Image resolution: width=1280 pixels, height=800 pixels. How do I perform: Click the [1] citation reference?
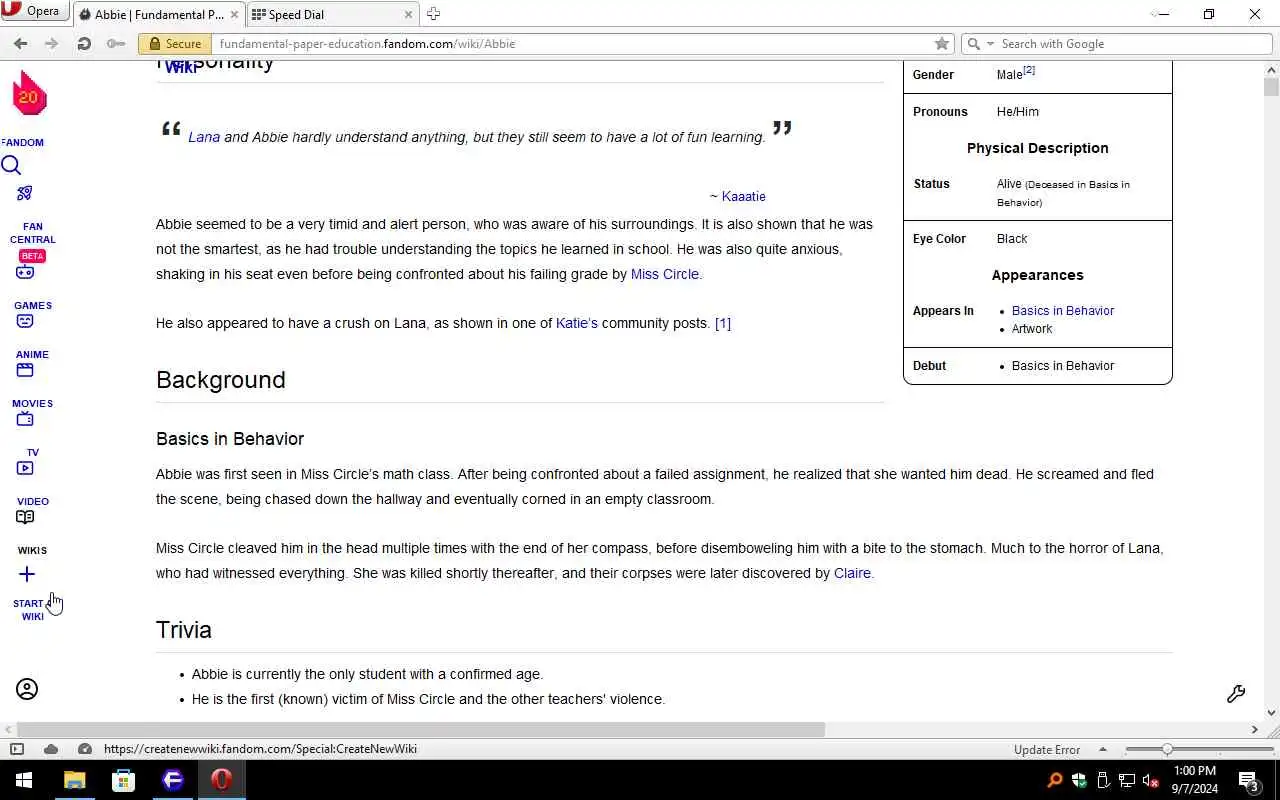[723, 323]
